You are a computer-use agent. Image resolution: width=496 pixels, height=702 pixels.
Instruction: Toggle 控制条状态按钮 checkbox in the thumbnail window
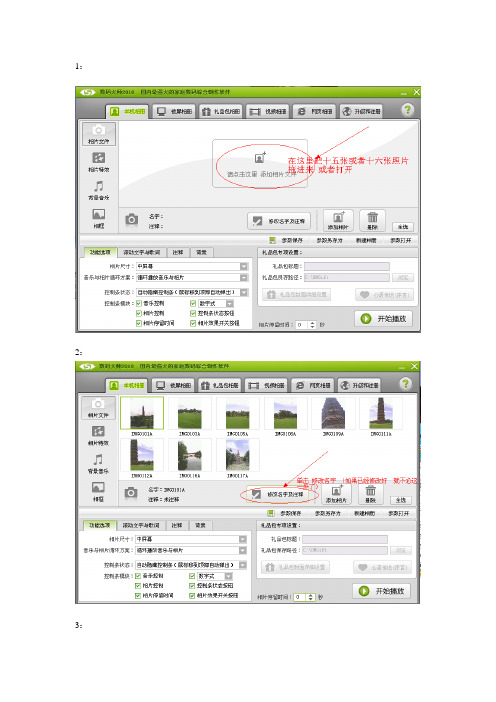click(x=192, y=586)
